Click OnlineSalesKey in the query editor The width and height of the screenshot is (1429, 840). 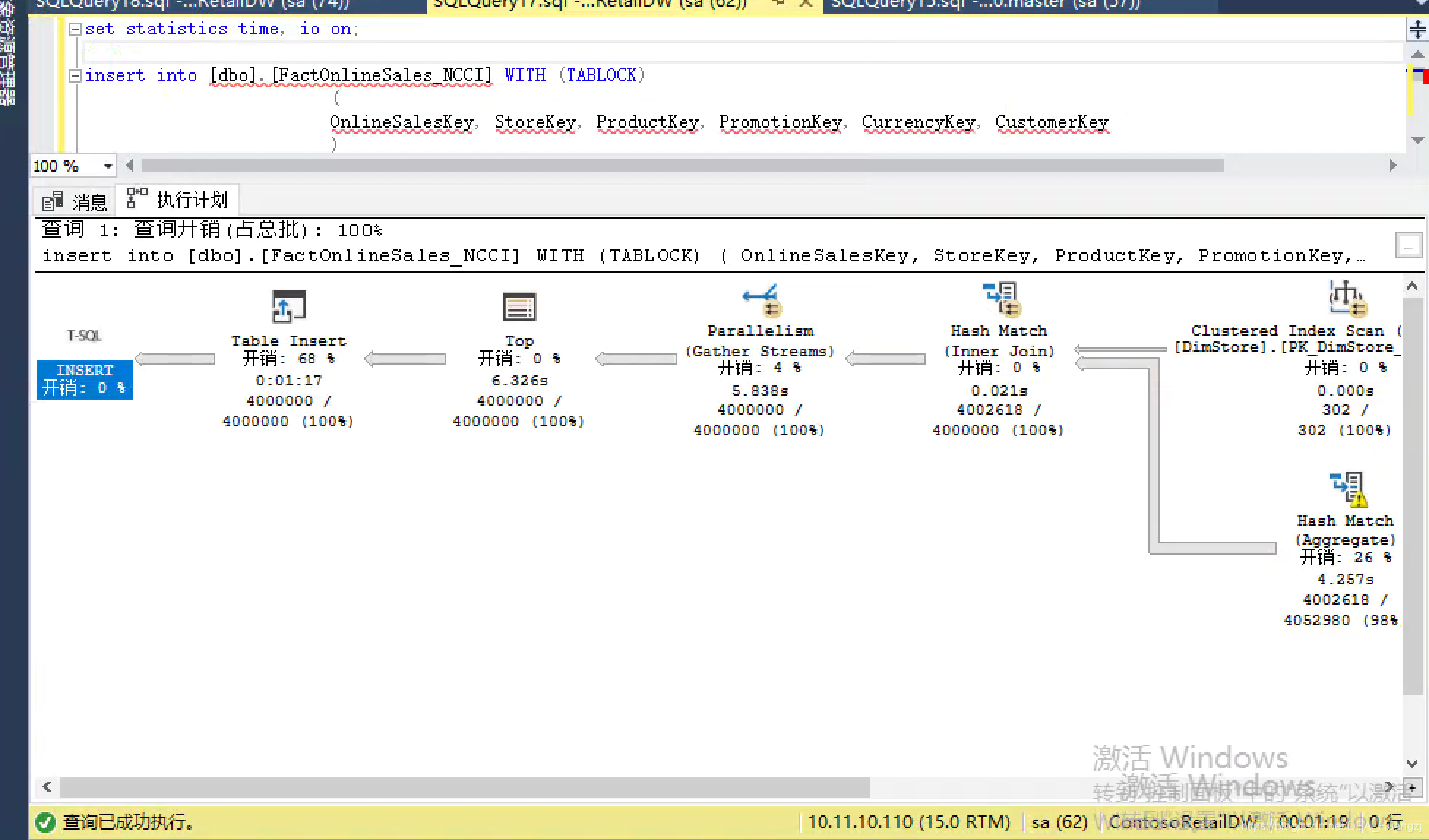[402, 123]
